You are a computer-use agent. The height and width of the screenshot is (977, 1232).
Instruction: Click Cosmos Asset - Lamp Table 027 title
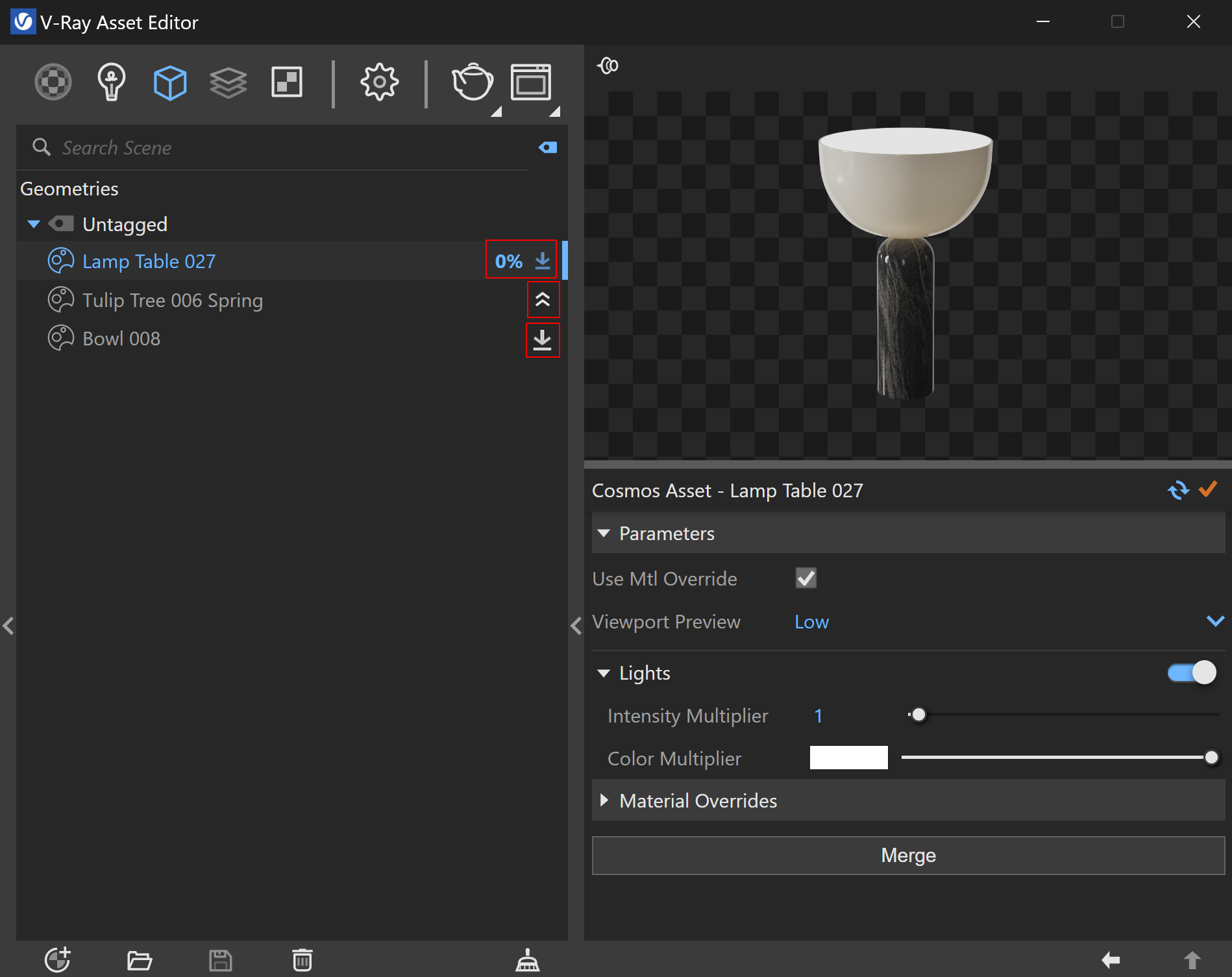click(x=728, y=490)
